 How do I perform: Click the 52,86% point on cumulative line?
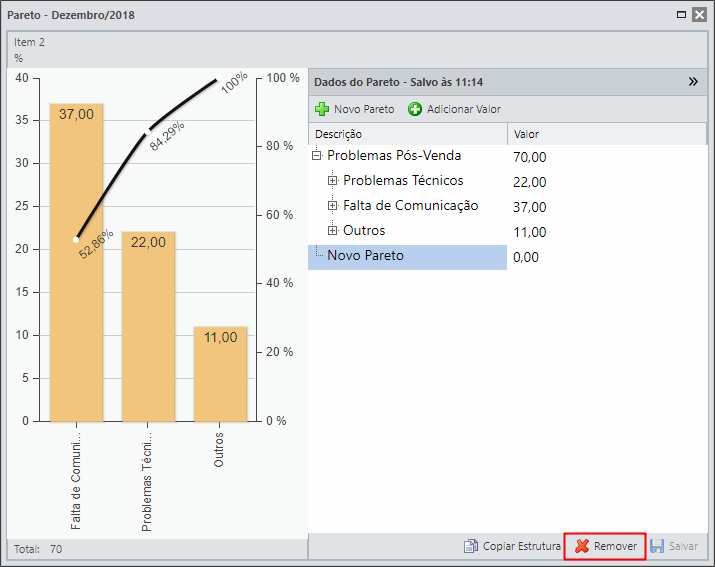pyautogui.click(x=76, y=239)
